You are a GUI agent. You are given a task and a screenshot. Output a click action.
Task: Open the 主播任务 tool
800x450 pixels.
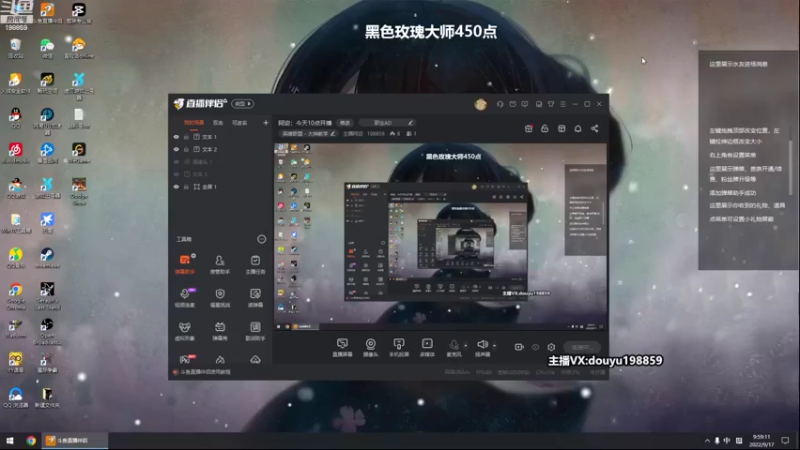click(x=255, y=264)
